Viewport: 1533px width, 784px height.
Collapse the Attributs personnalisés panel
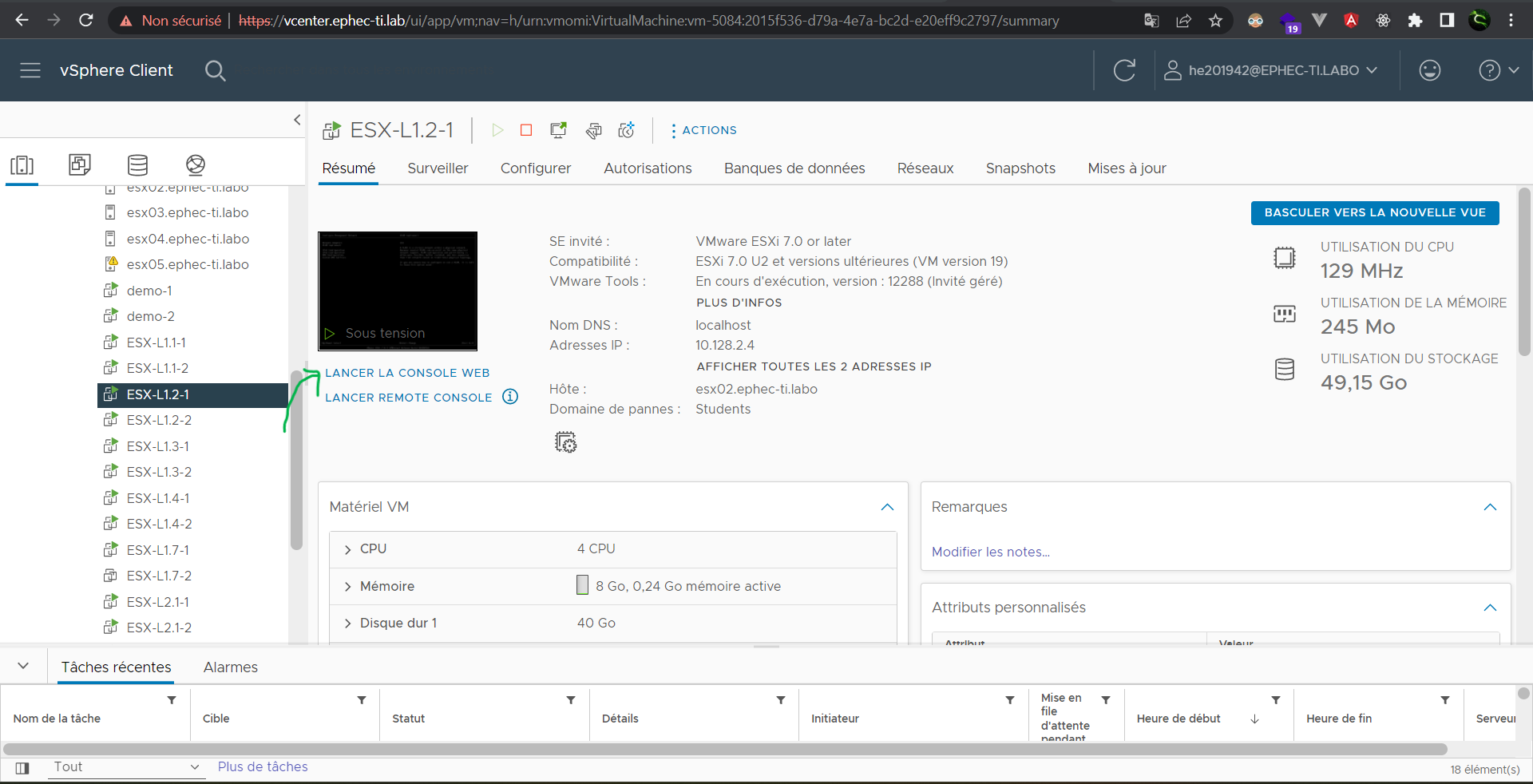pos(1490,608)
